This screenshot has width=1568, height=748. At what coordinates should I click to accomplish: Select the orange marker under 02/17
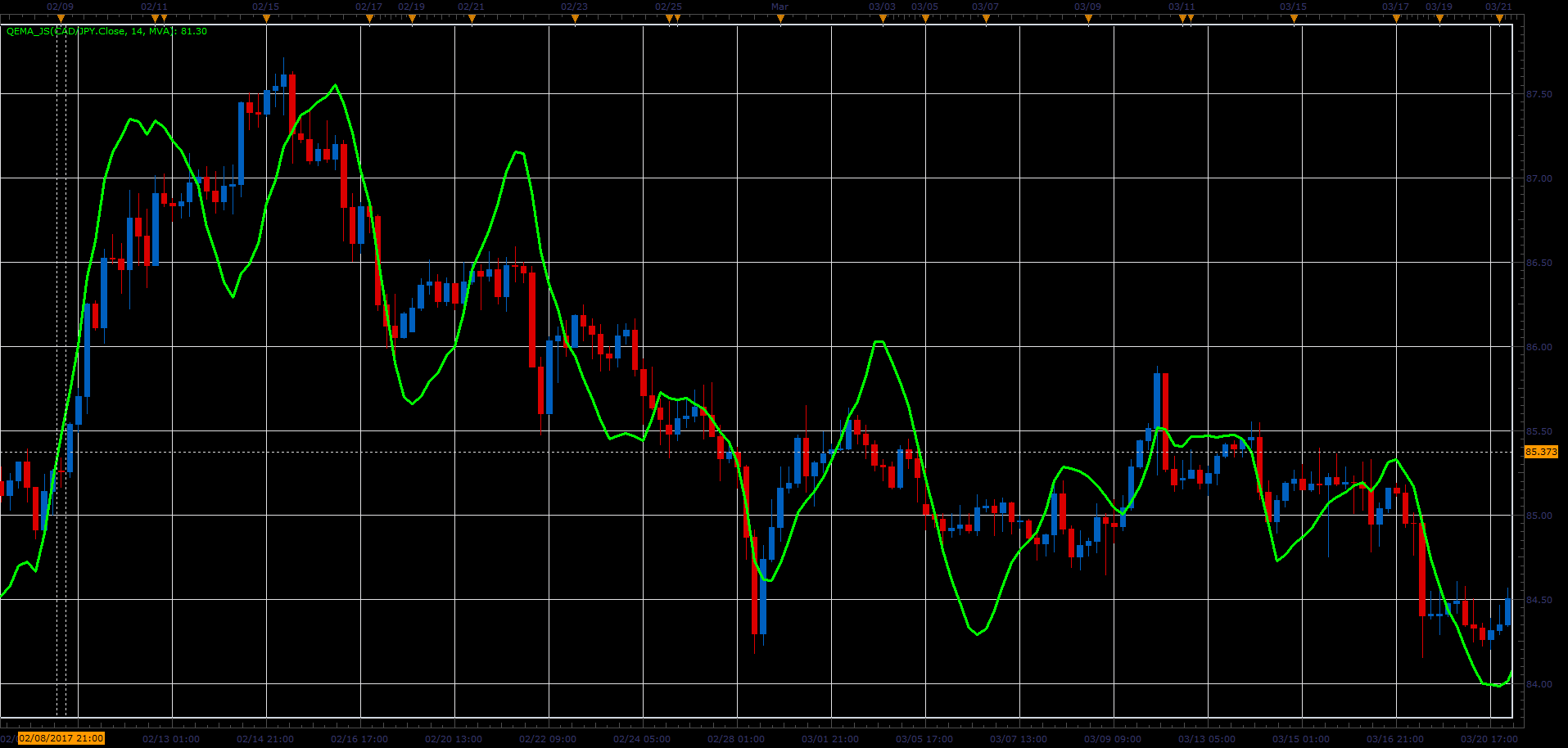click(x=369, y=18)
